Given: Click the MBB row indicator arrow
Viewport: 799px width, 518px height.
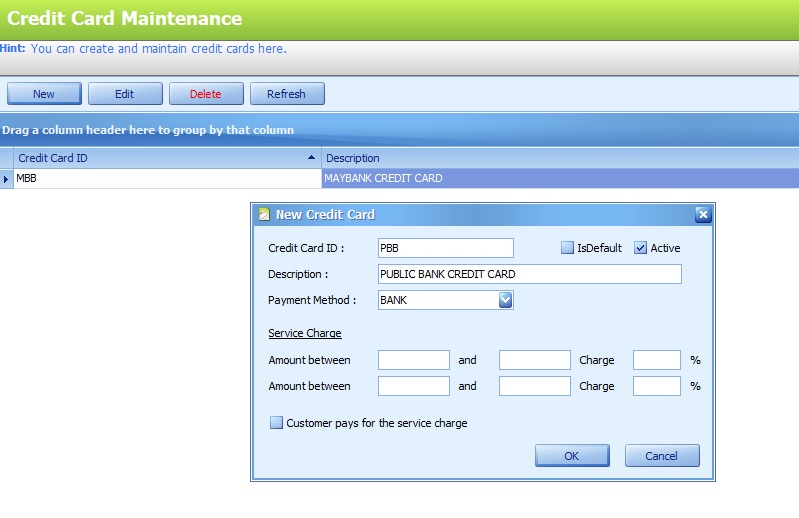Looking at the screenshot, I should [x=7, y=179].
